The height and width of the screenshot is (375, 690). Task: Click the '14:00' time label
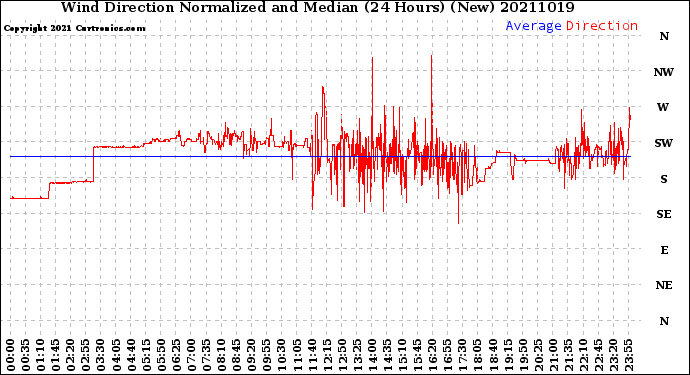tap(372, 355)
